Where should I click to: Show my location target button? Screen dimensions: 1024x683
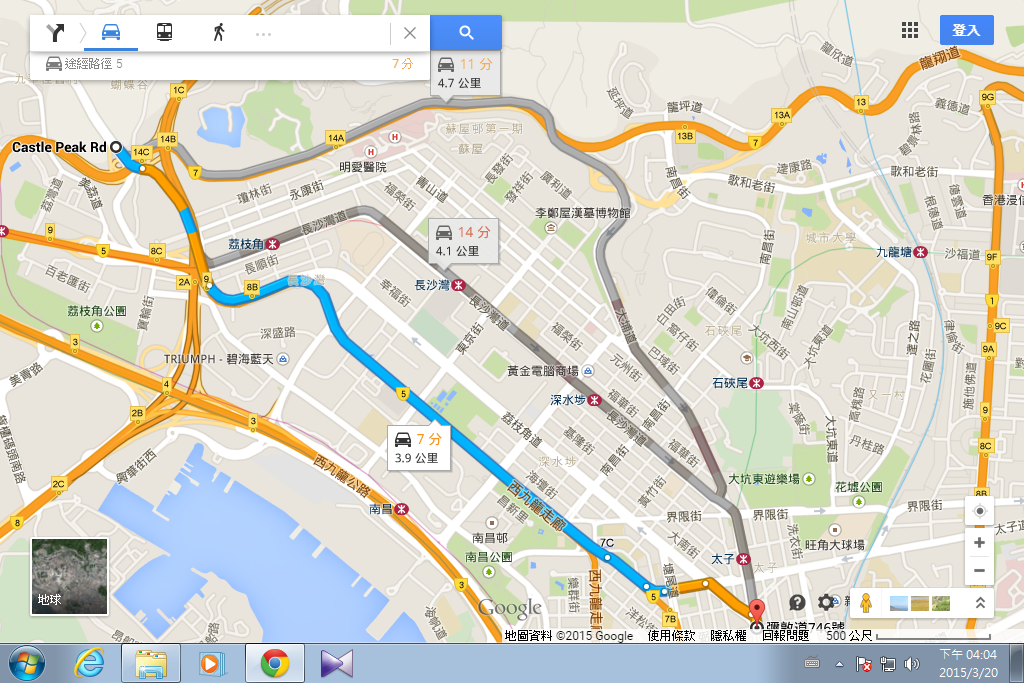pos(980,511)
